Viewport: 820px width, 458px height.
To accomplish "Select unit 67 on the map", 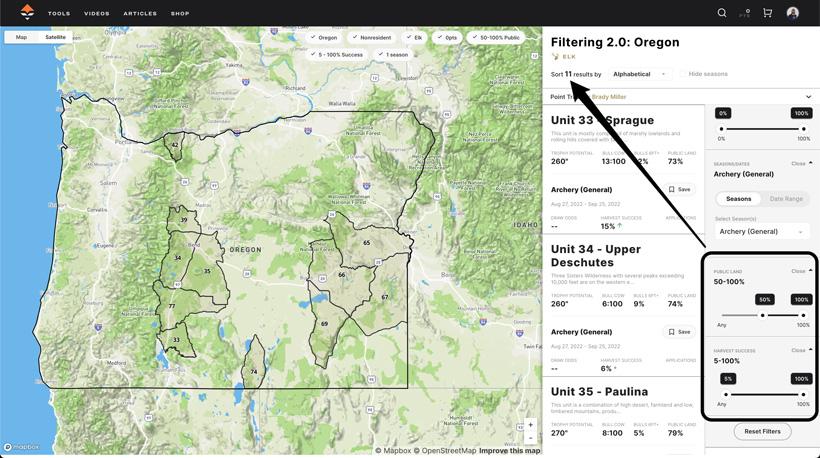I will (x=385, y=297).
